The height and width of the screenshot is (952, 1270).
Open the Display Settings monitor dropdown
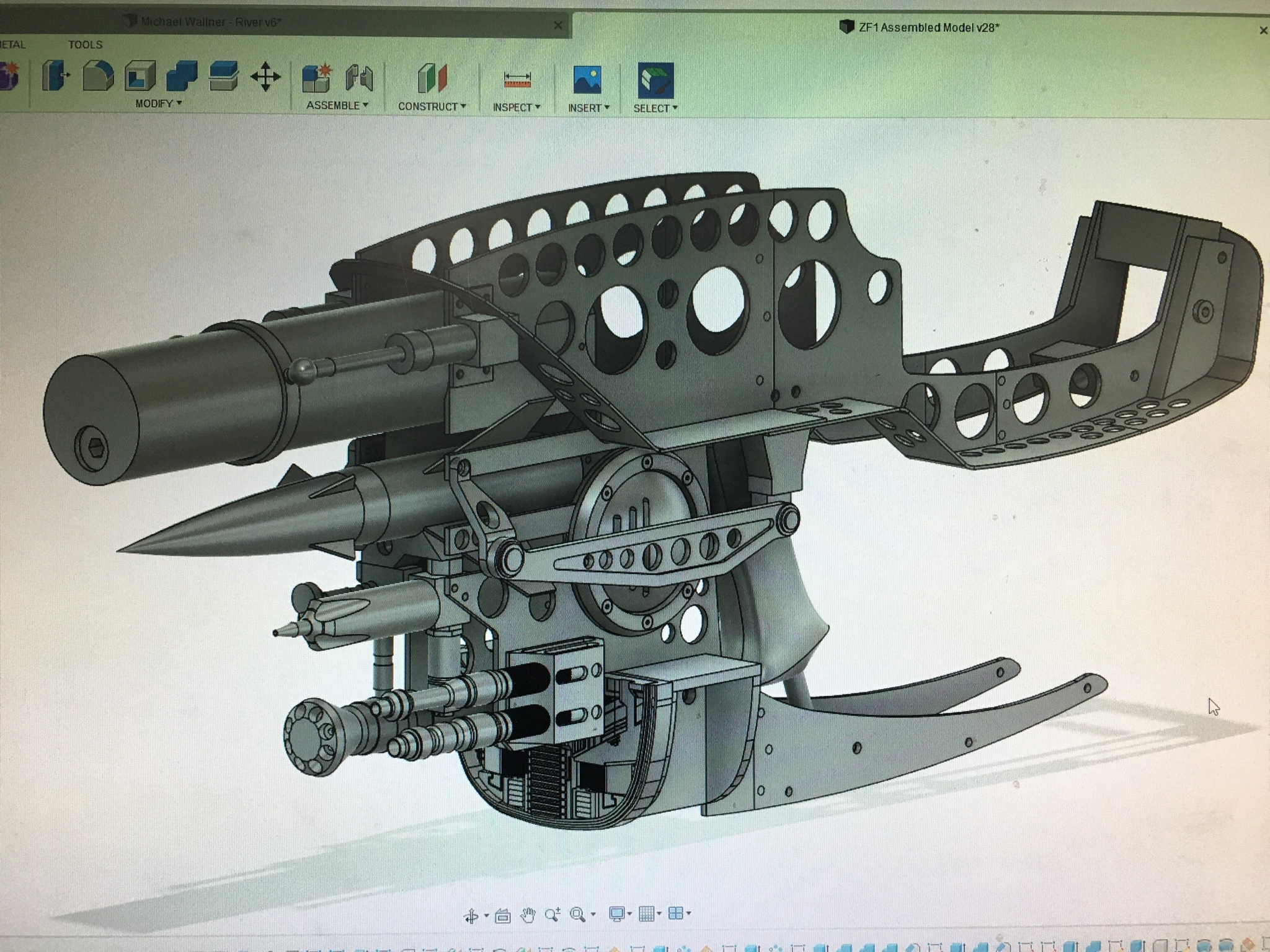click(620, 914)
